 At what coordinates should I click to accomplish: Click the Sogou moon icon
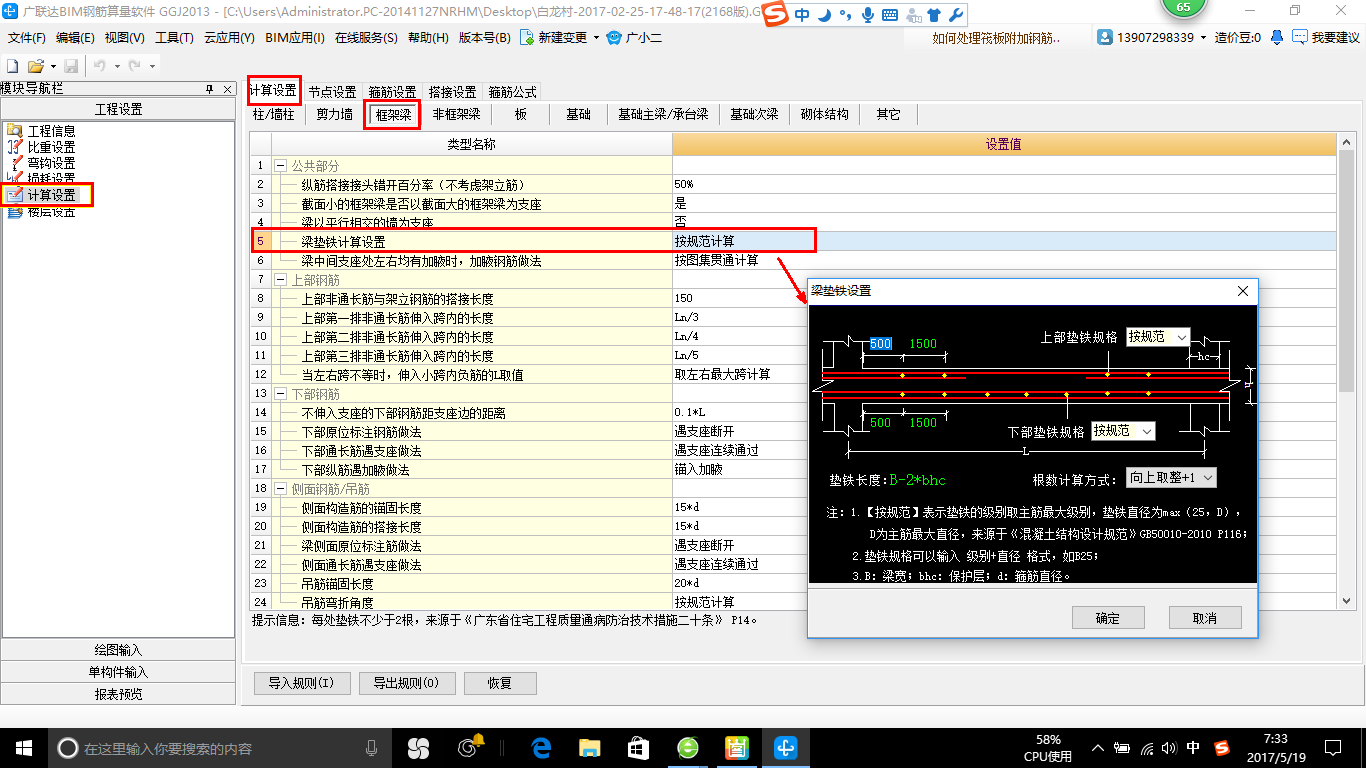click(824, 14)
